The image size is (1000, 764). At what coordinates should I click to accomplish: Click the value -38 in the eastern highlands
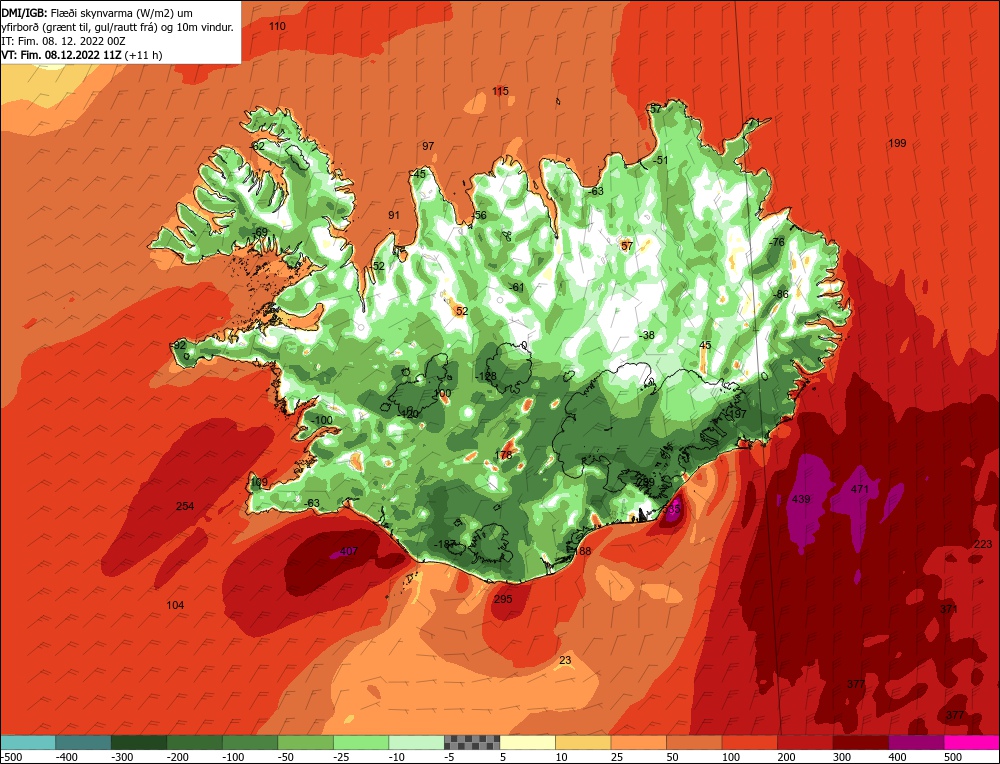(x=647, y=335)
